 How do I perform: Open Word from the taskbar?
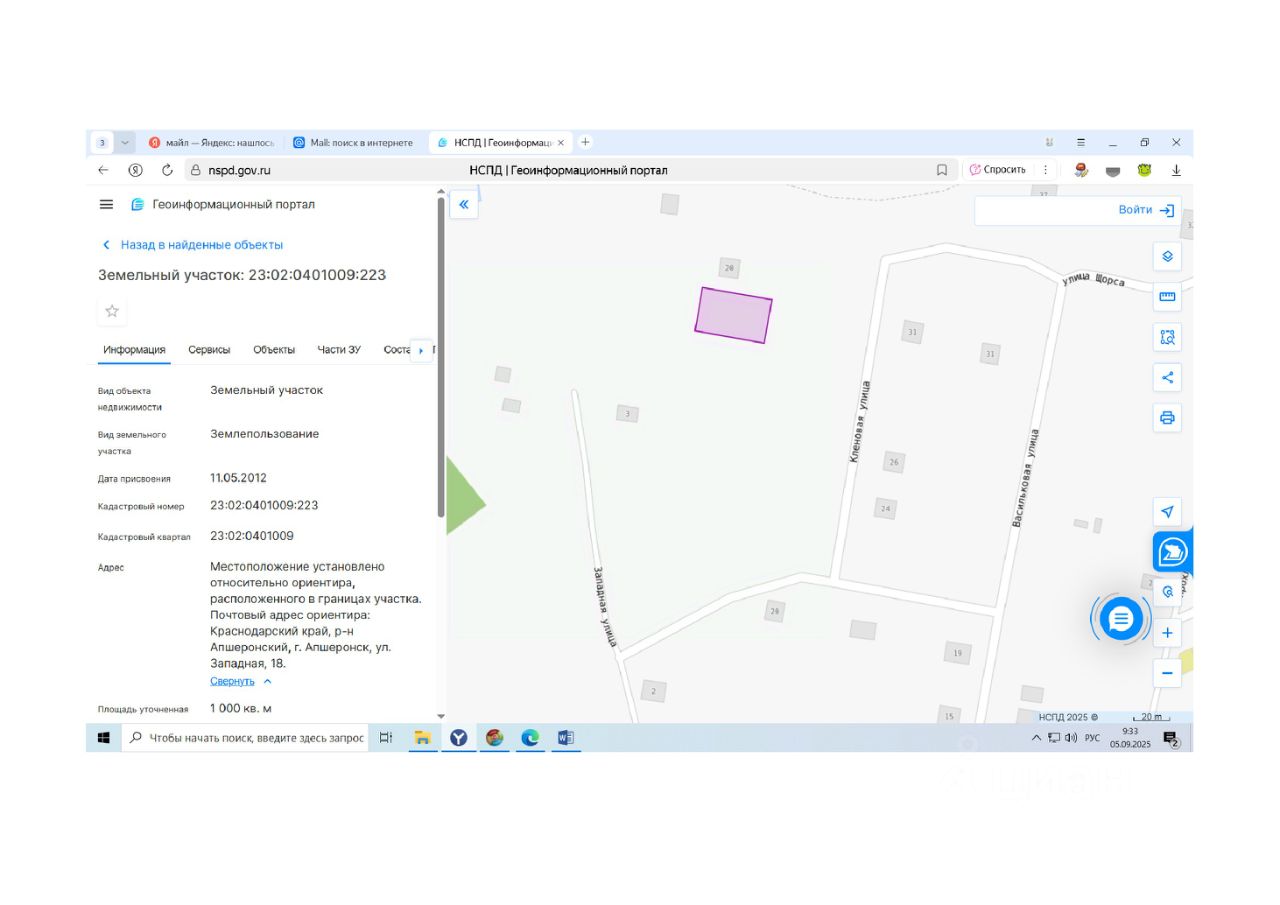565,738
